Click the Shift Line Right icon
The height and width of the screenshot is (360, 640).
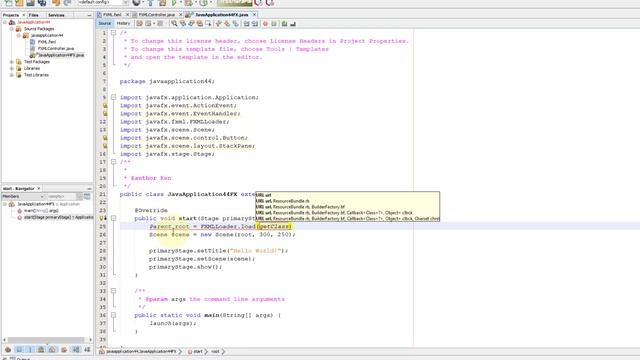point(255,24)
